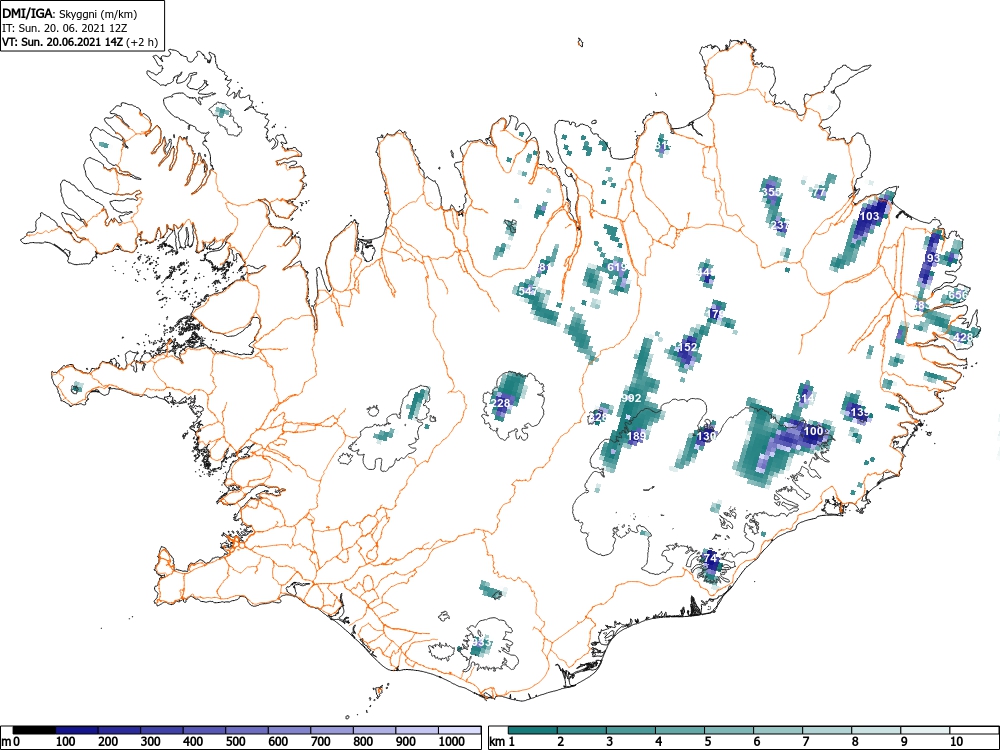This screenshot has width=1000, height=750.
Task: Click the 1–2 km teal legend swatch
Action: (533, 730)
